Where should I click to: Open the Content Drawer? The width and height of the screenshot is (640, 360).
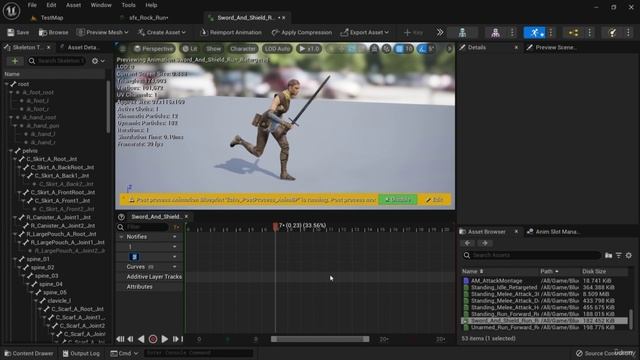click(29, 353)
